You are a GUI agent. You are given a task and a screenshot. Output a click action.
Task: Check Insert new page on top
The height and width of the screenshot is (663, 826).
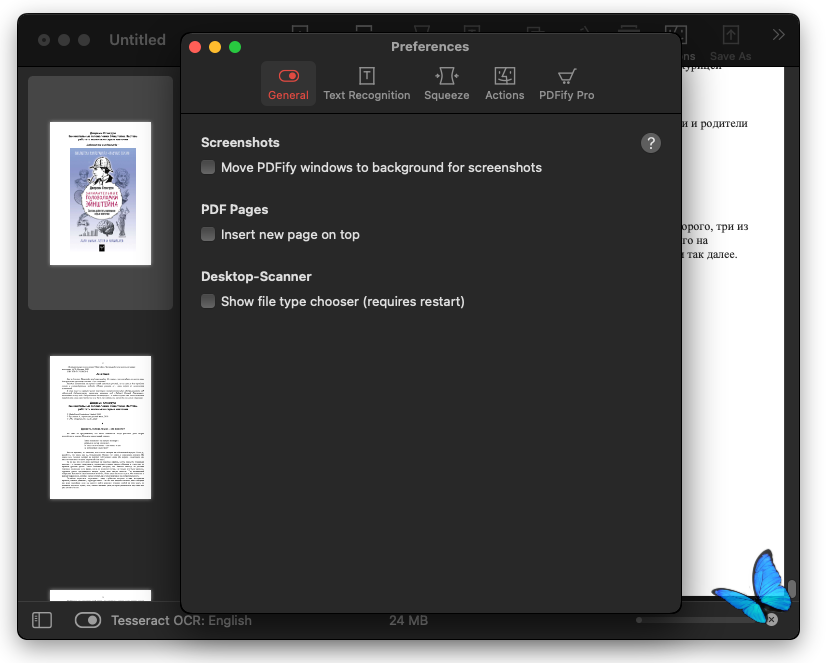[208, 234]
